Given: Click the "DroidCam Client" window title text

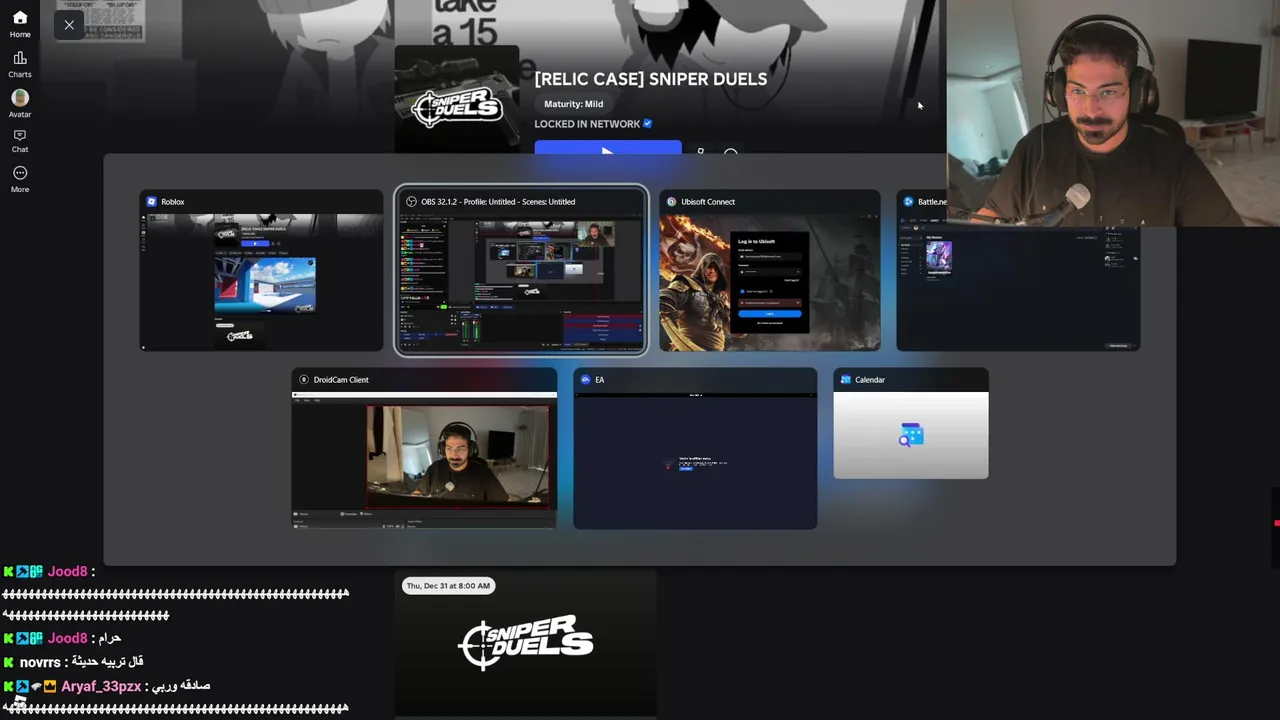Looking at the screenshot, I should click(x=341, y=380).
